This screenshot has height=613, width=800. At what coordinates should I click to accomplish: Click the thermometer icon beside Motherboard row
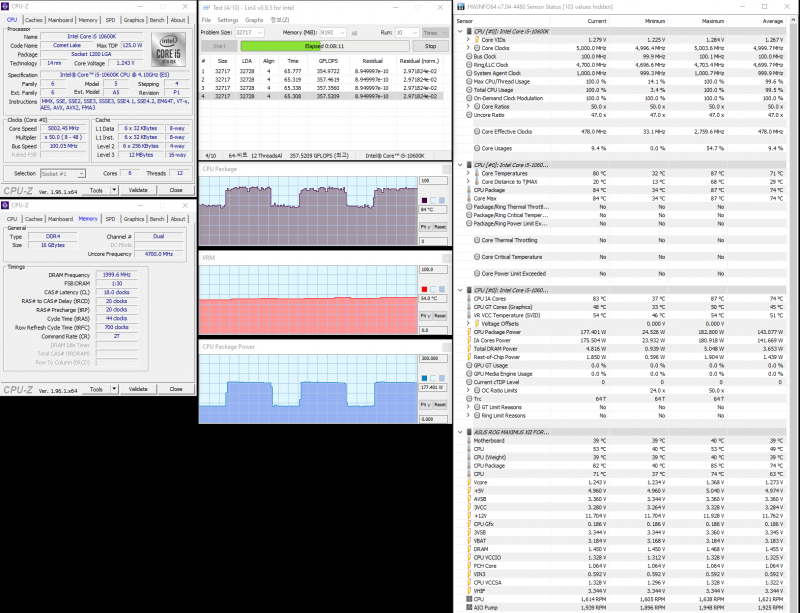pyautogui.click(x=469, y=440)
